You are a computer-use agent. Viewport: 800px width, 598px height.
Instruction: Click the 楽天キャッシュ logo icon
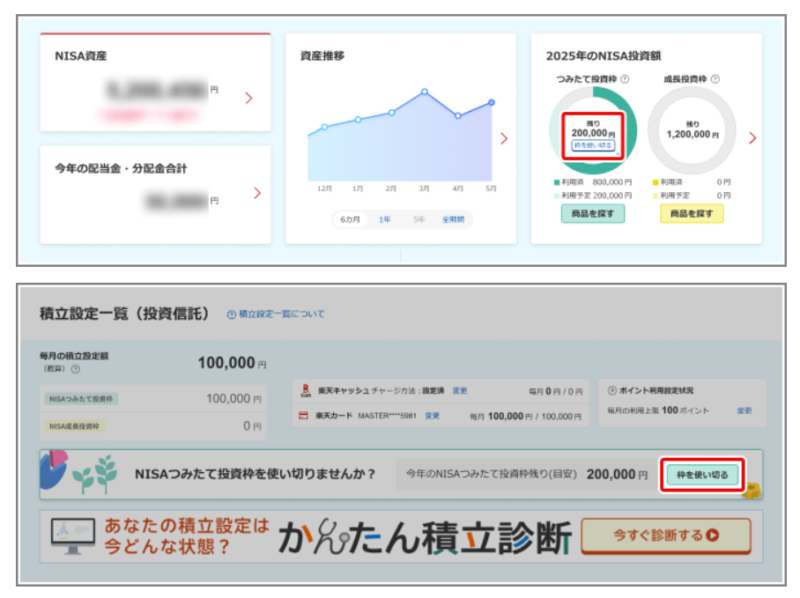[x=304, y=391]
